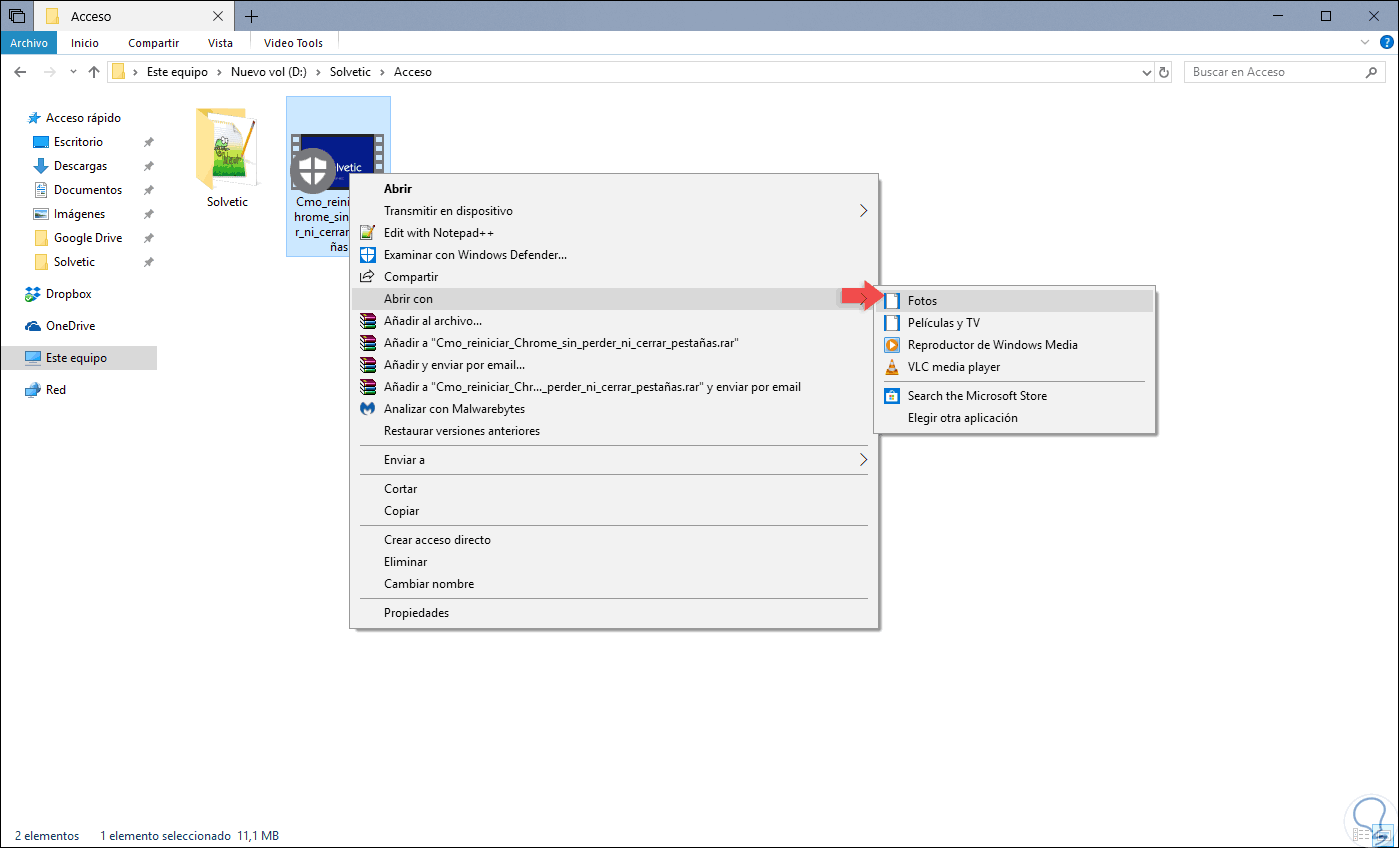Switch to the Vista ribbon tab
The image size is (1399, 848).
[x=220, y=43]
